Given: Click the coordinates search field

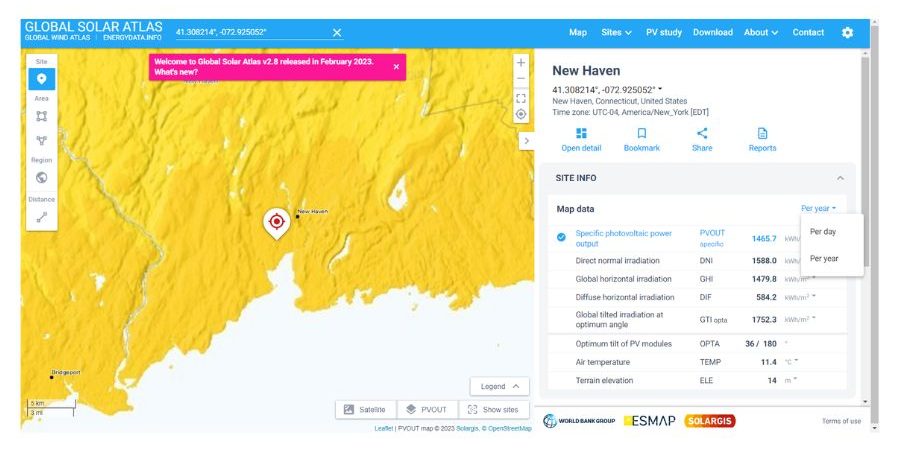Looking at the screenshot, I should 250,32.
